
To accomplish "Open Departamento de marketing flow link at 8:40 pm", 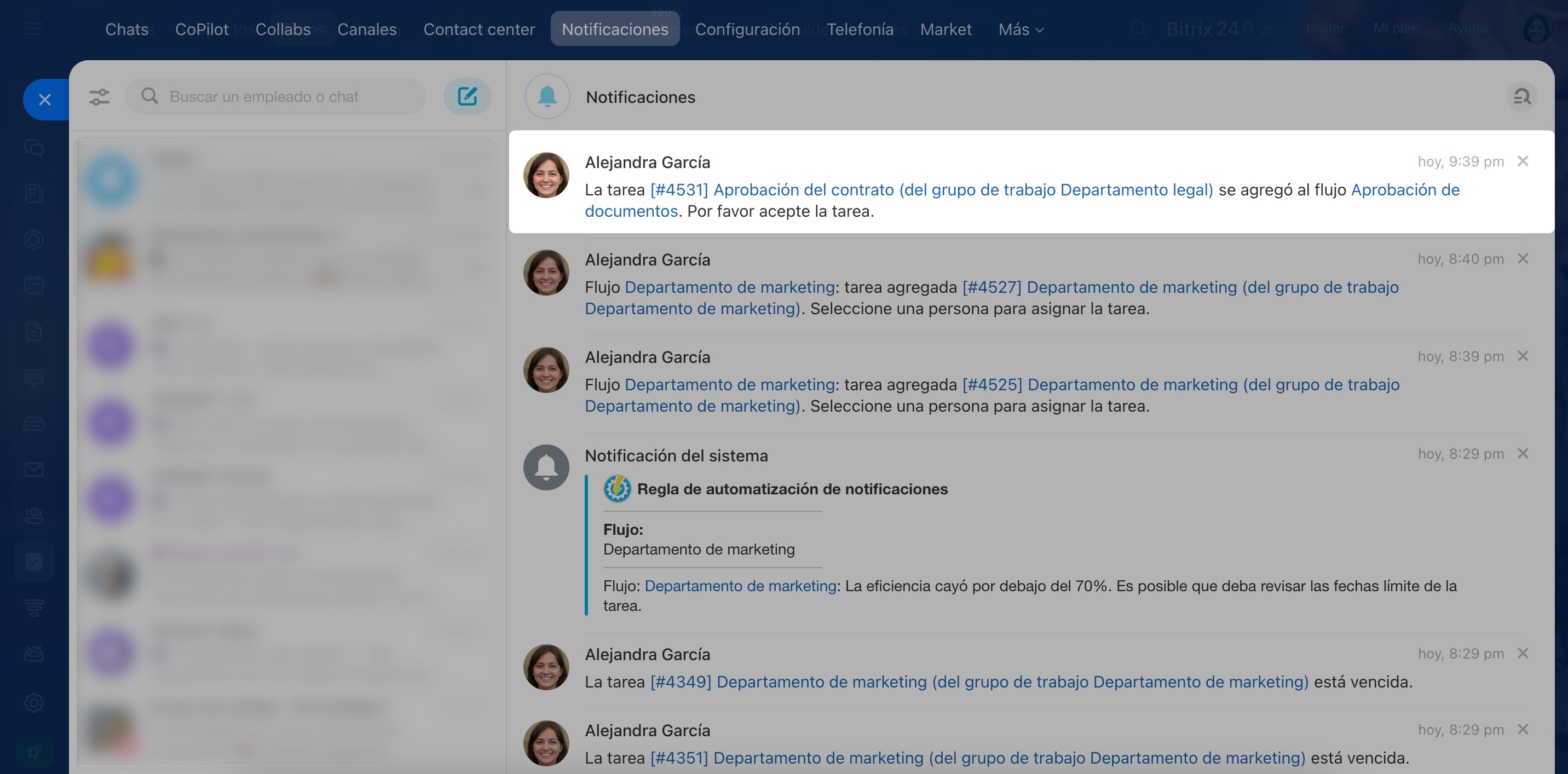I will coord(730,287).
